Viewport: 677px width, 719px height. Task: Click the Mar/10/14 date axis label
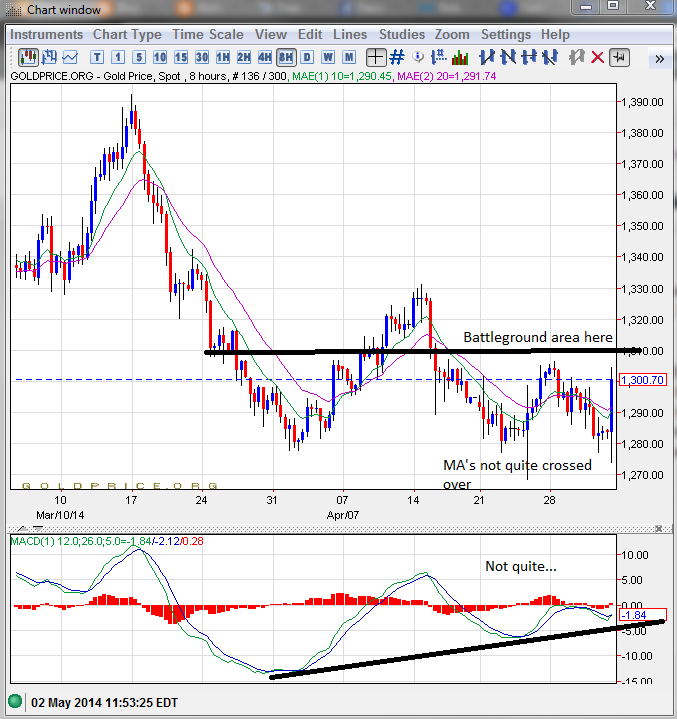click(x=60, y=515)
